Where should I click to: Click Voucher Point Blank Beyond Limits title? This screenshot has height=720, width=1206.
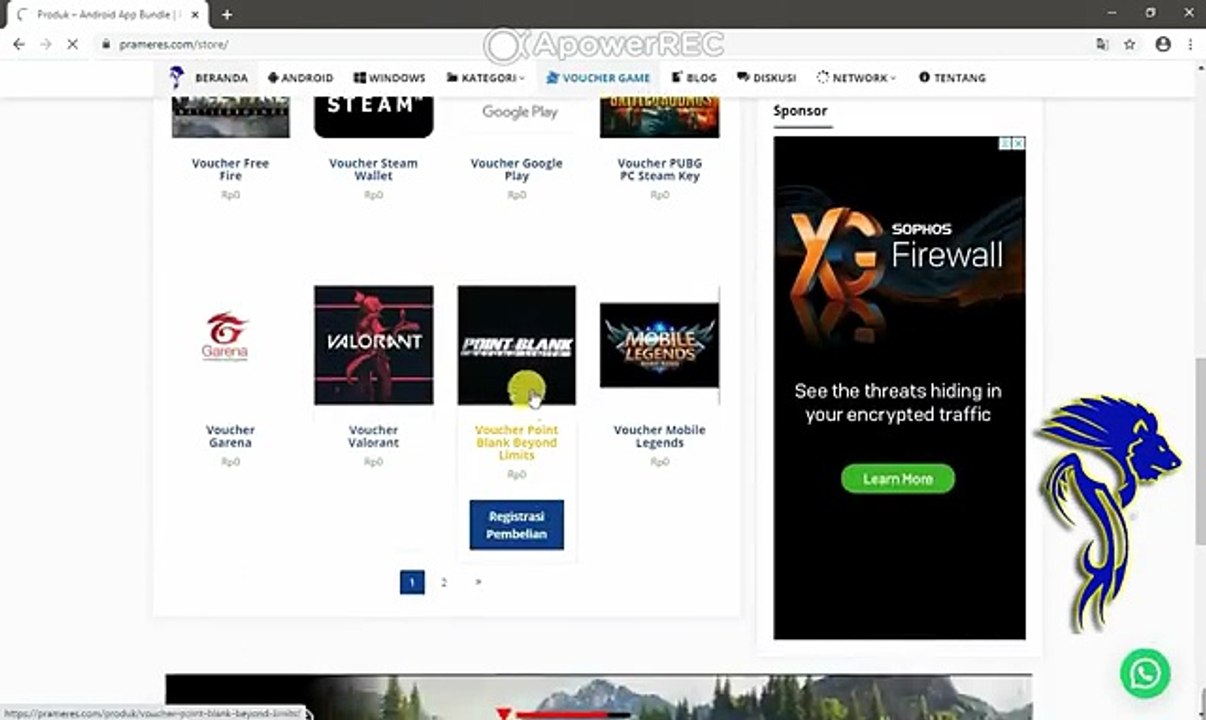coord(517,442)
